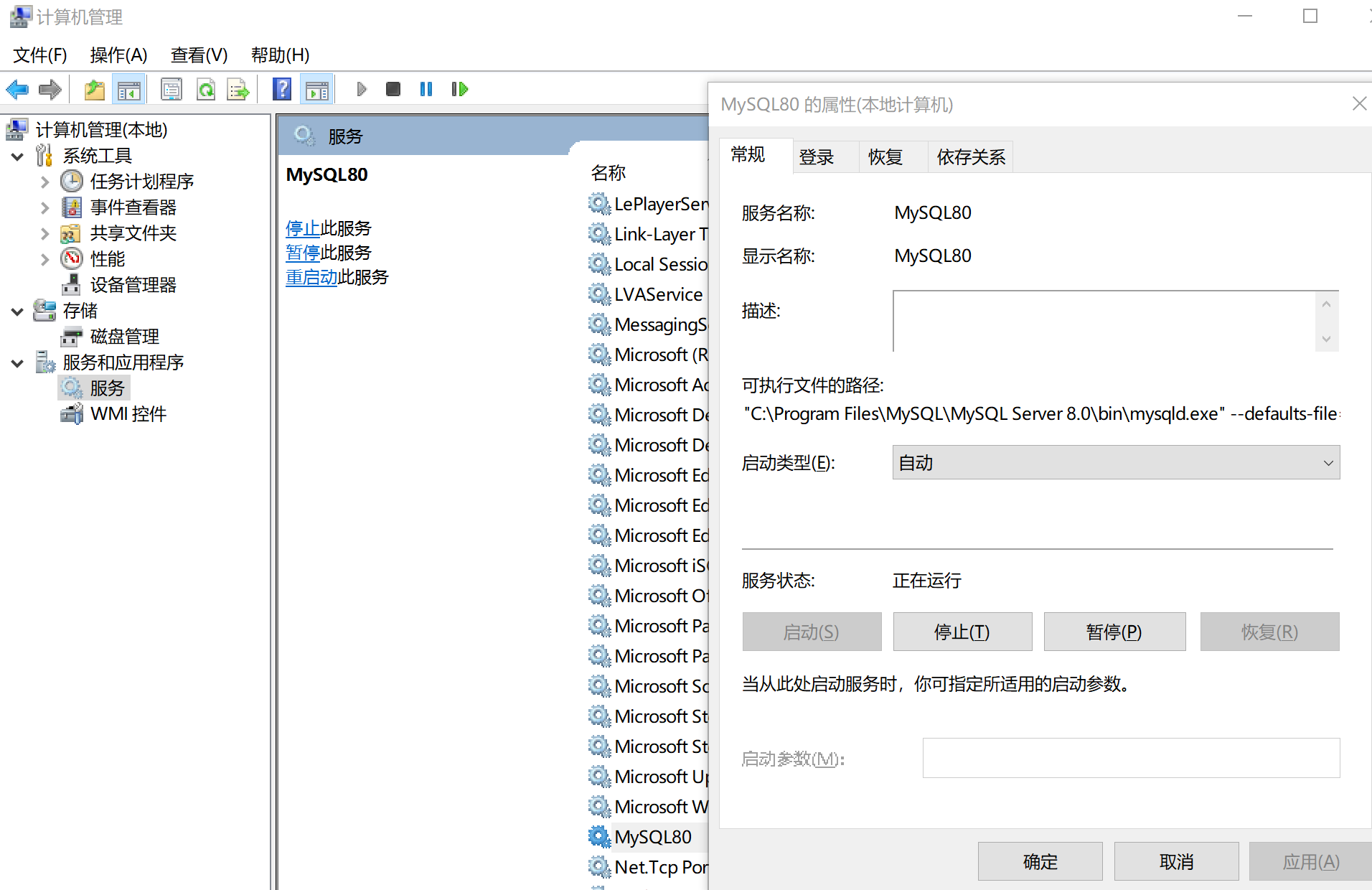This screenshot has height=890, width=1372.
Task: Click the Forward arrow toolbar icon
Action: 50,90
